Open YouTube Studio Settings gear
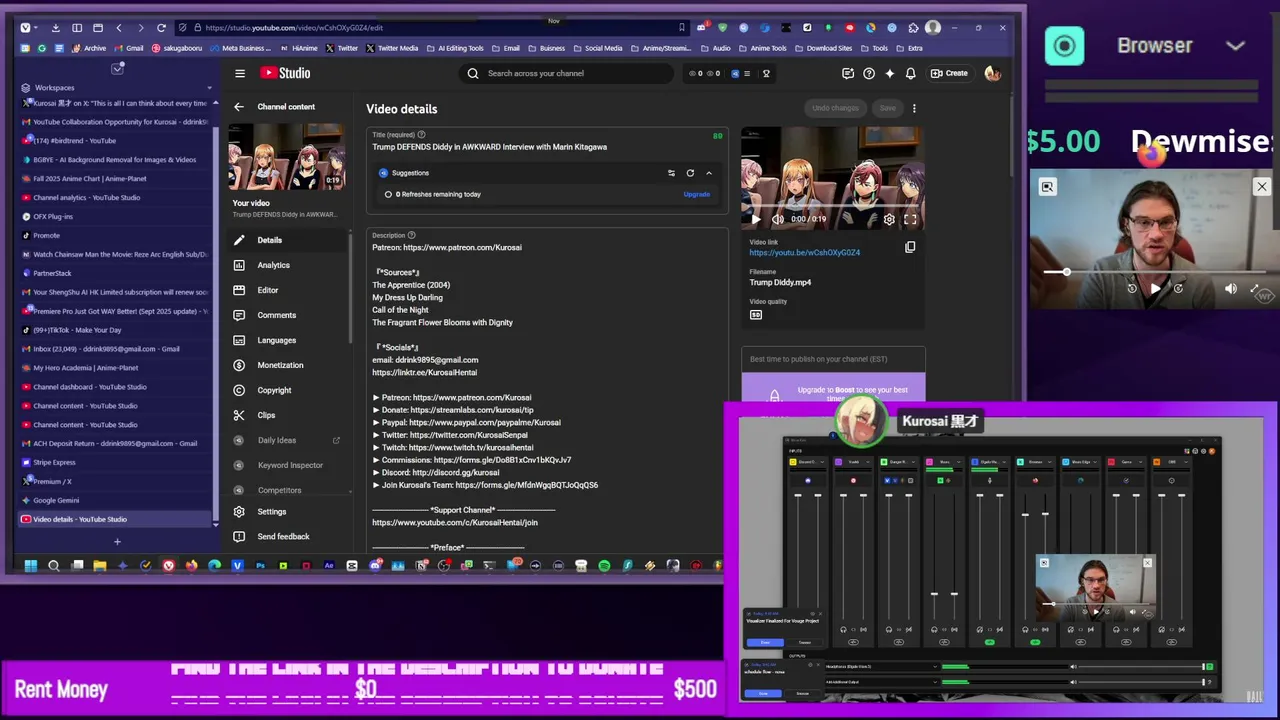Viewport: 1280px width, 720px height. pos(239,511)
